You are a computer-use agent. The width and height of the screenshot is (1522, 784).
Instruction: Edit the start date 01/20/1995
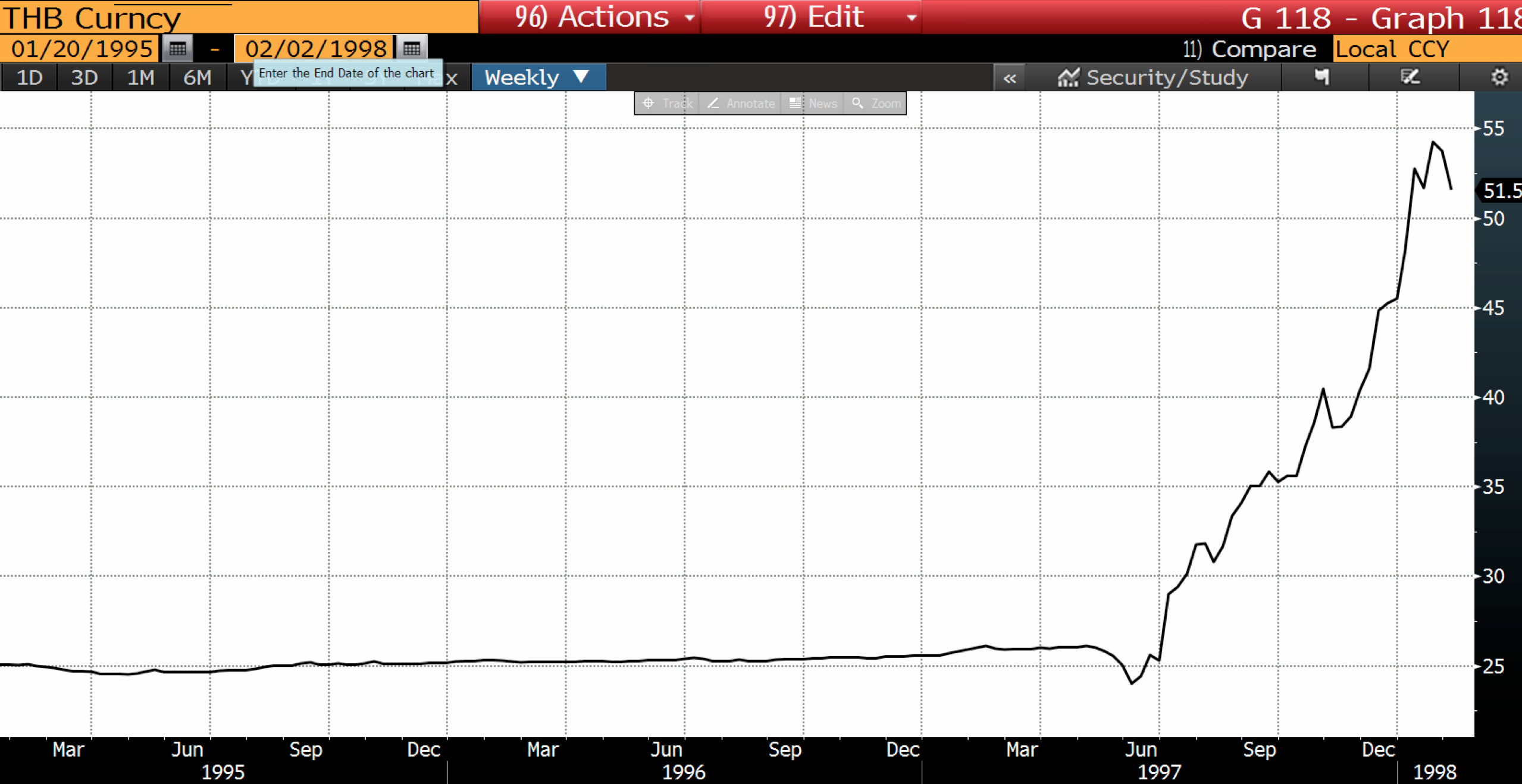[80, 49]
